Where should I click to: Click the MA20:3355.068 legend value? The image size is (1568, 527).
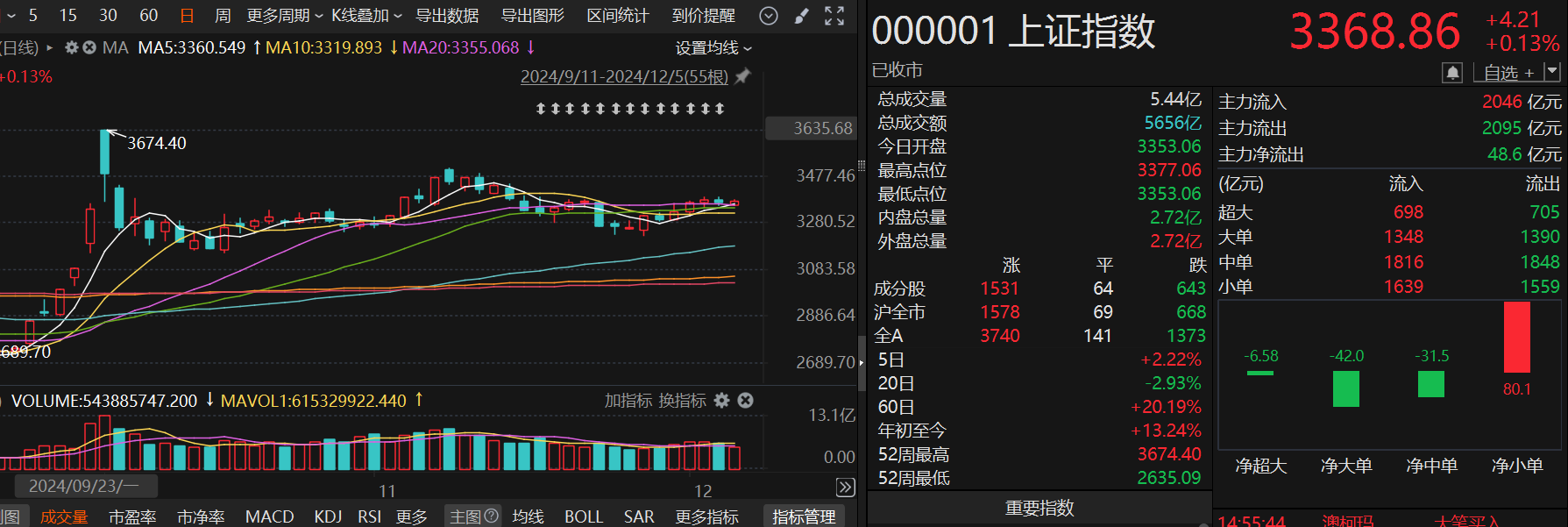460,47
